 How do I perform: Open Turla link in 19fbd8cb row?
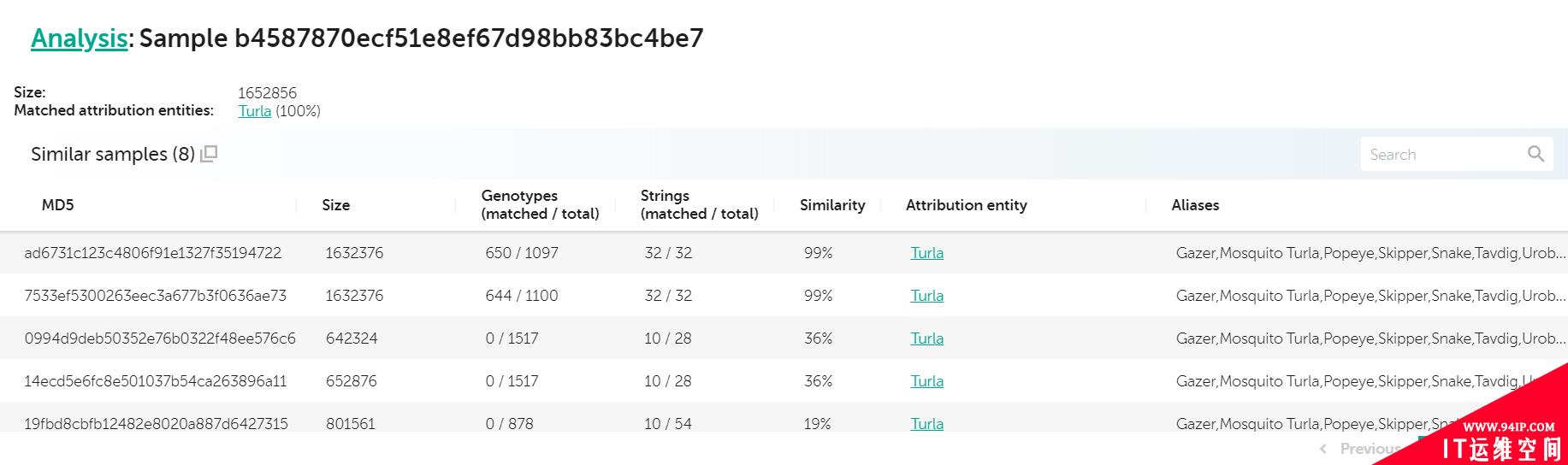click(927, 424)
